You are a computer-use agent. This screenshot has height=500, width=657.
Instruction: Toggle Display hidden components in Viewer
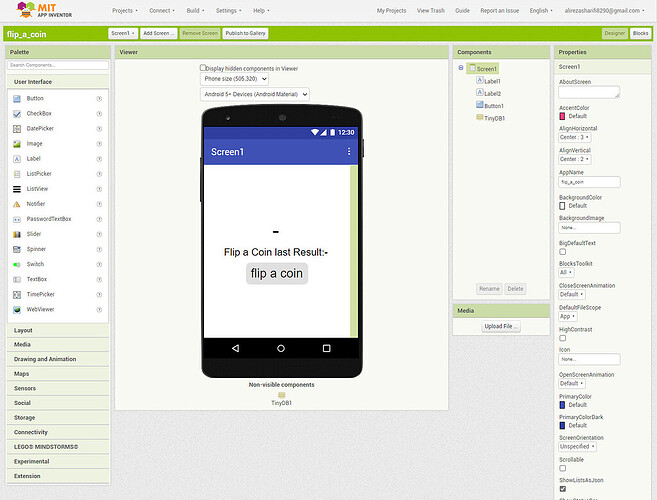click(203, 67)
